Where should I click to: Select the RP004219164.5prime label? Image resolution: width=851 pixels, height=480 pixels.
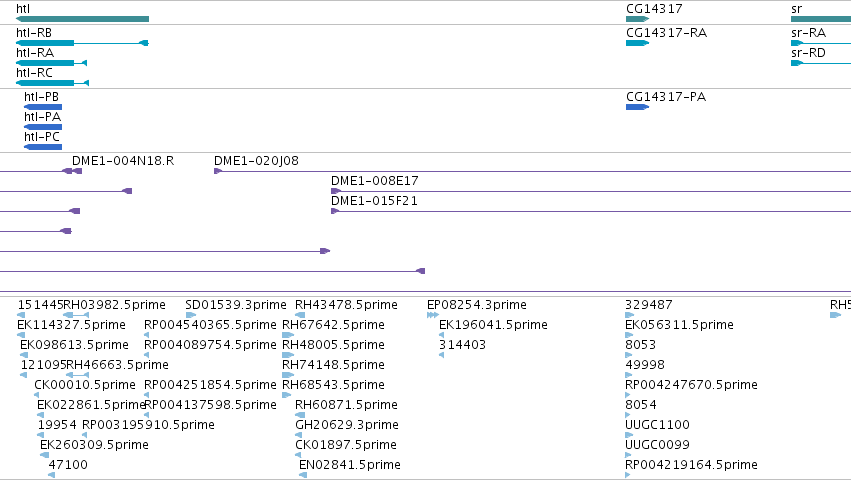tap(691, 465)
